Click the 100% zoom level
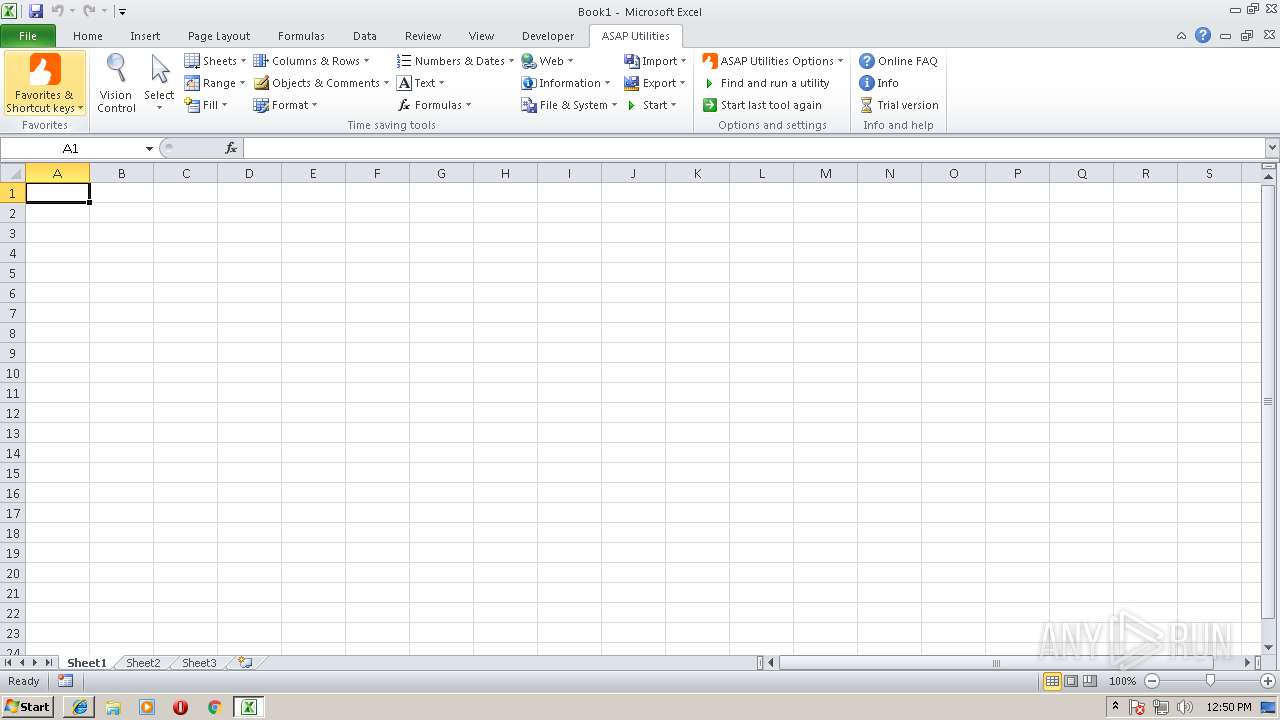 (1122, 681)
